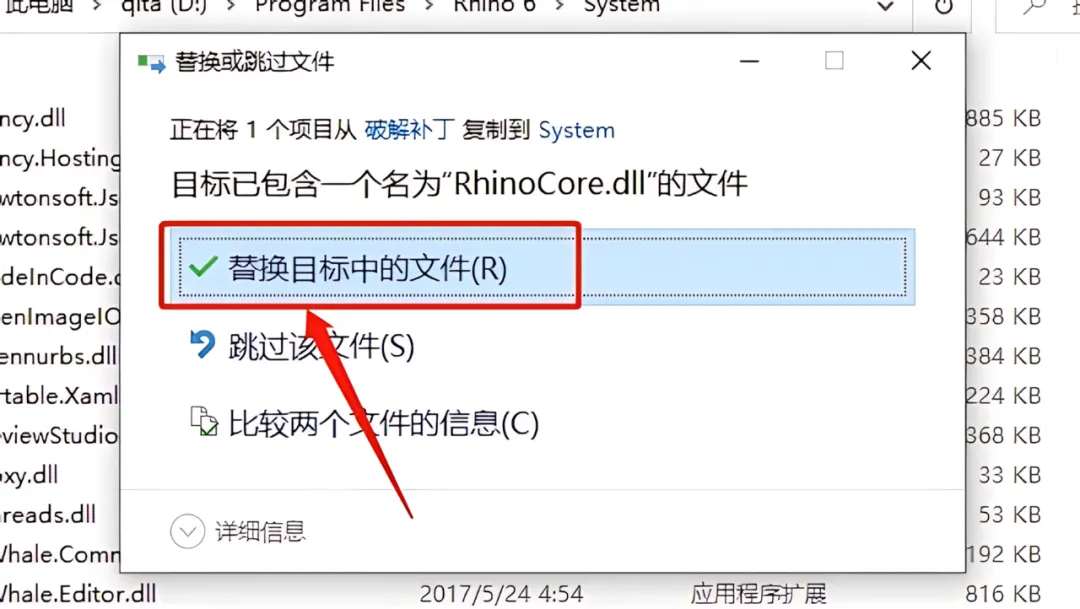
Task: Select Rhino 6 in the breadcrumb path
Action: (495, 6)
